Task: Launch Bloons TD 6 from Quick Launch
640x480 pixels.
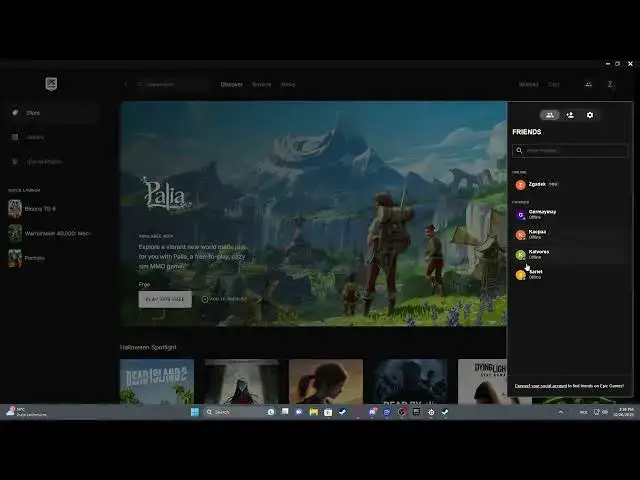Action: click(x=51, y=209)
